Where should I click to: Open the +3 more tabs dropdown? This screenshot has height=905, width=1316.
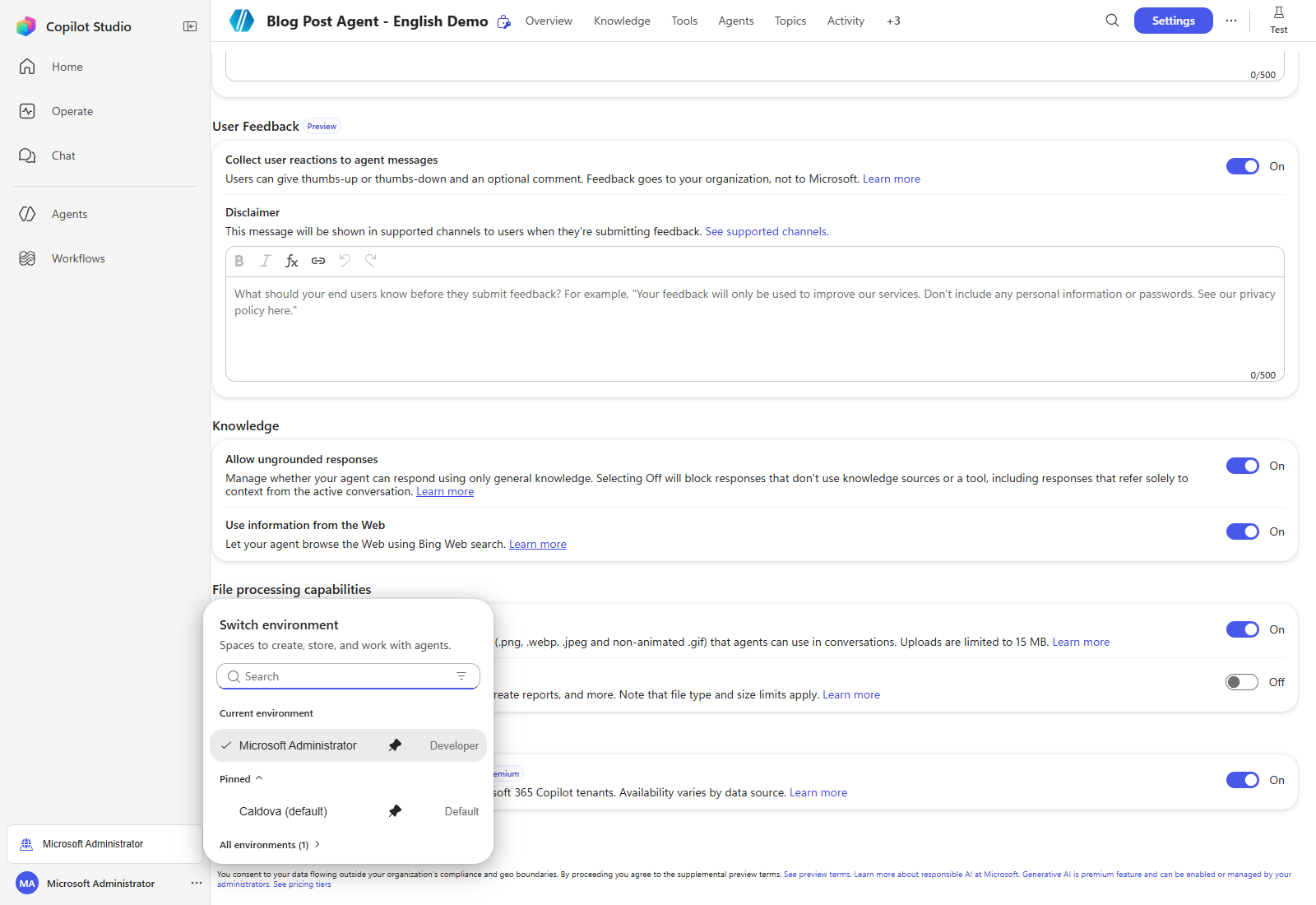893,21
